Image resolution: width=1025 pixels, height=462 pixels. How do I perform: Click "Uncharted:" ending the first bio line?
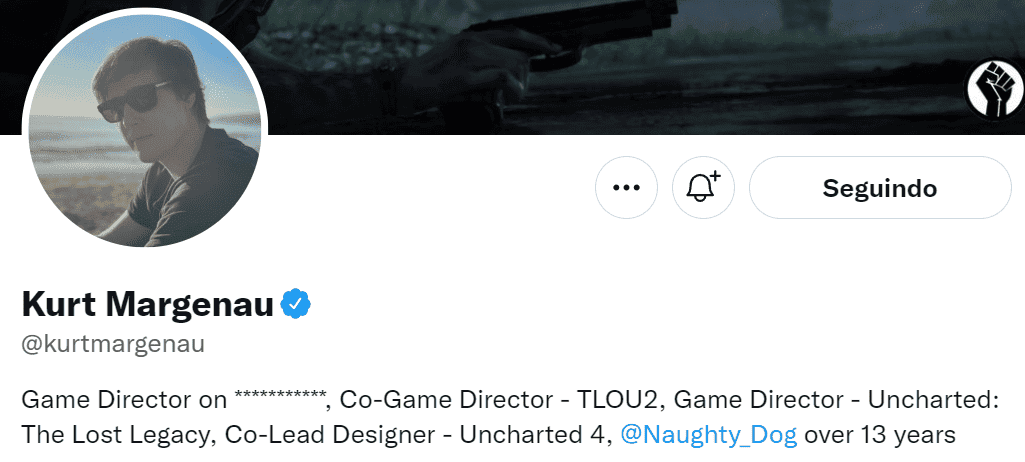click(947, 401)
